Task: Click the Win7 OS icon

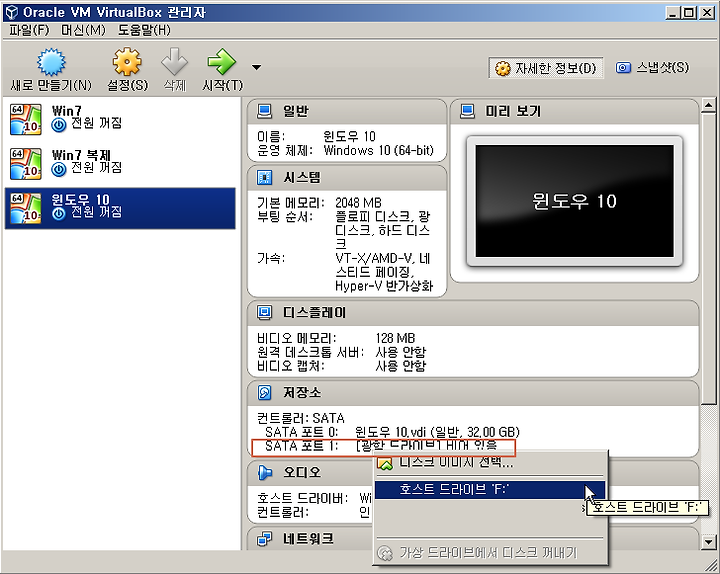Action: (x=26, y=119)
